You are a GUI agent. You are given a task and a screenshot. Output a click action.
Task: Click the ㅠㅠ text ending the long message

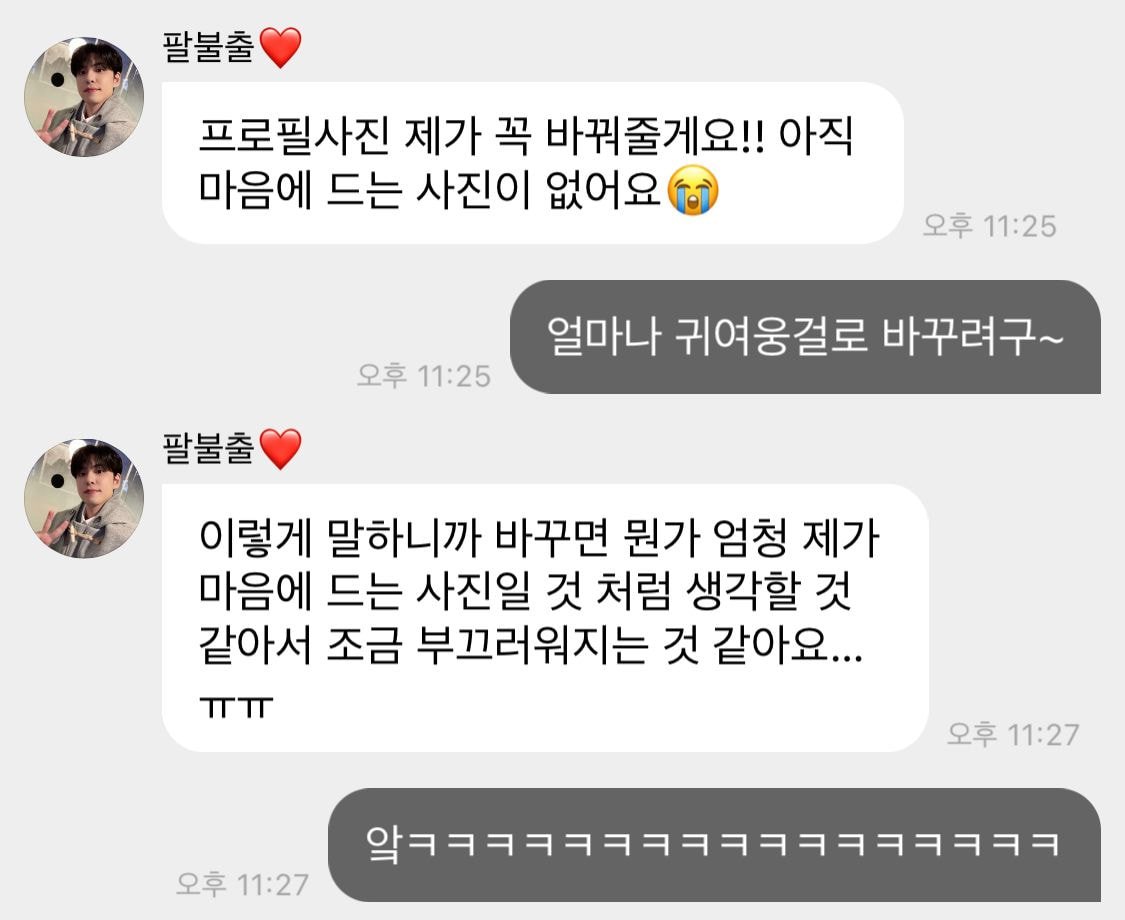[236, 707]
